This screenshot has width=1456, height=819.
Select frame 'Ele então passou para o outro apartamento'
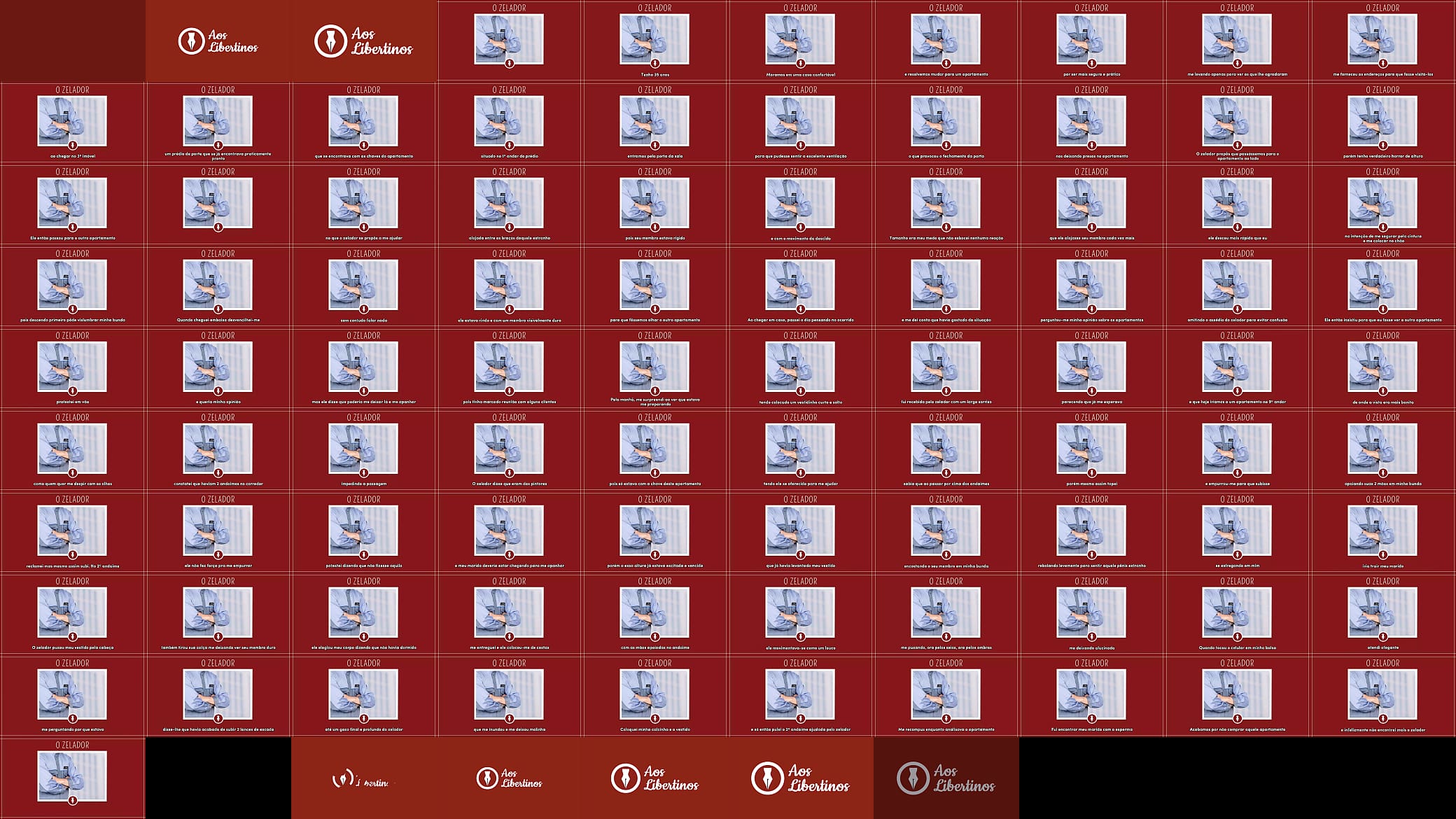point(72,204)
